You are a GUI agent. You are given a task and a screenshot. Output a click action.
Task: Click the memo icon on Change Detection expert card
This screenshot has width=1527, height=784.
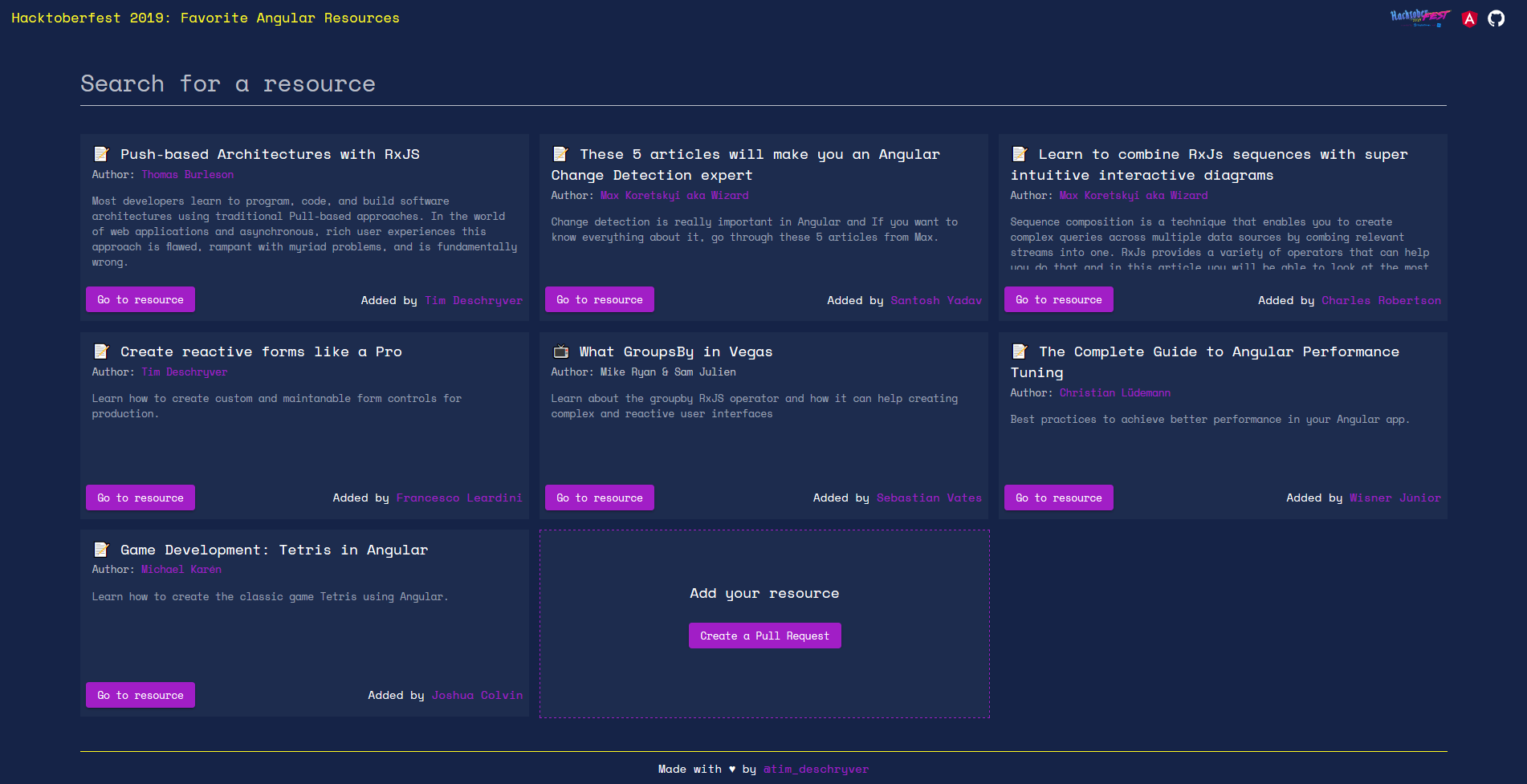coord(560,152)
